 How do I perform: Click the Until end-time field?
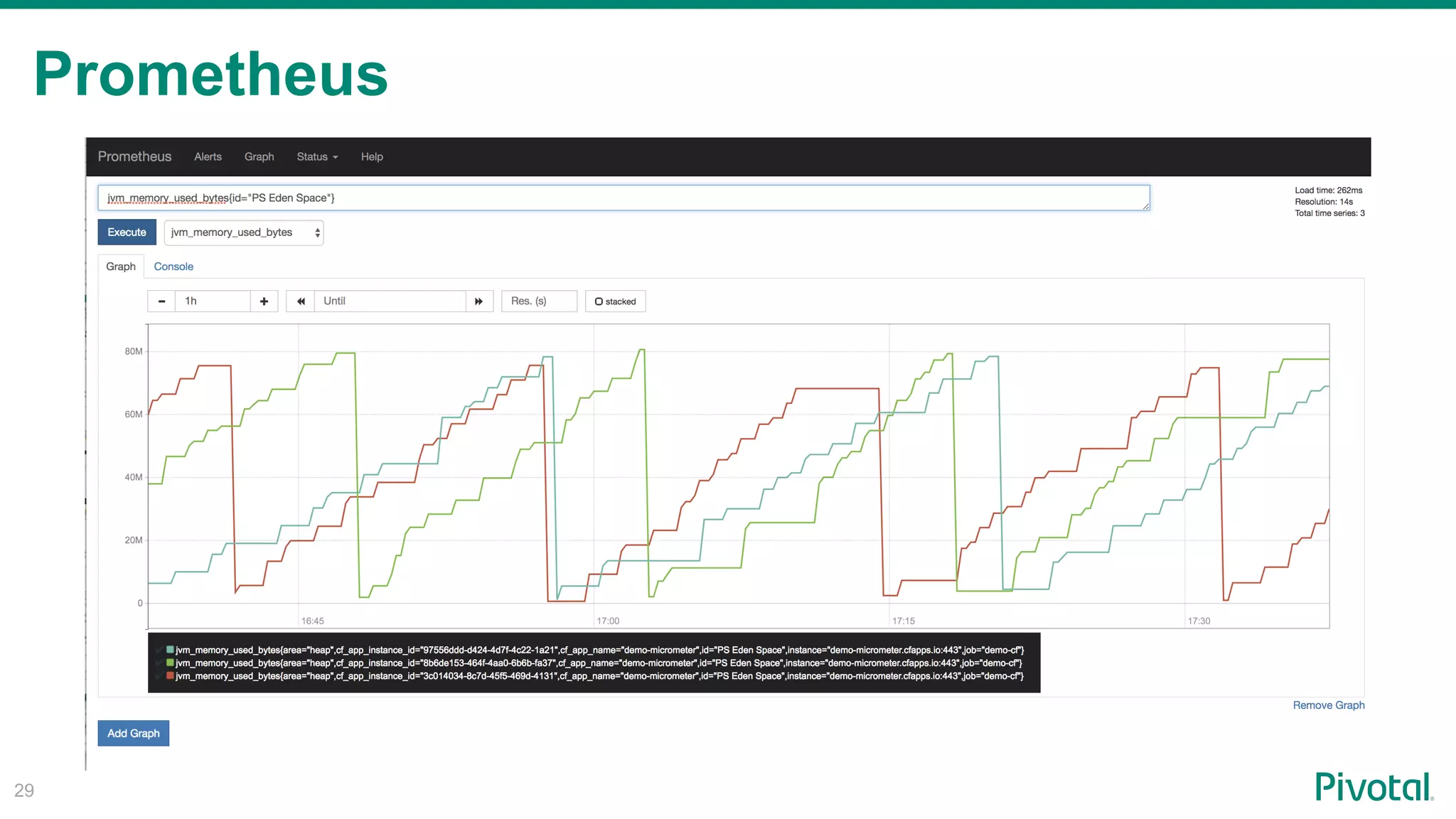(x=390, y=301)
